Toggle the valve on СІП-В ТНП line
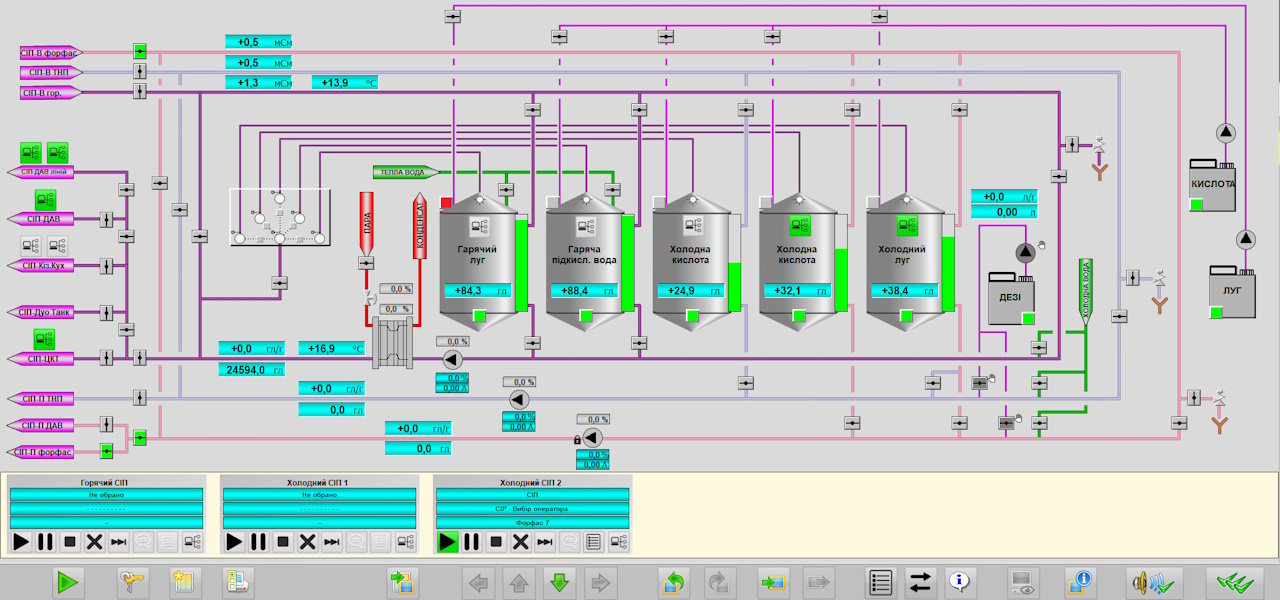Image resolution: width=1280 pixels, height=600 pixels. (140, 72)
